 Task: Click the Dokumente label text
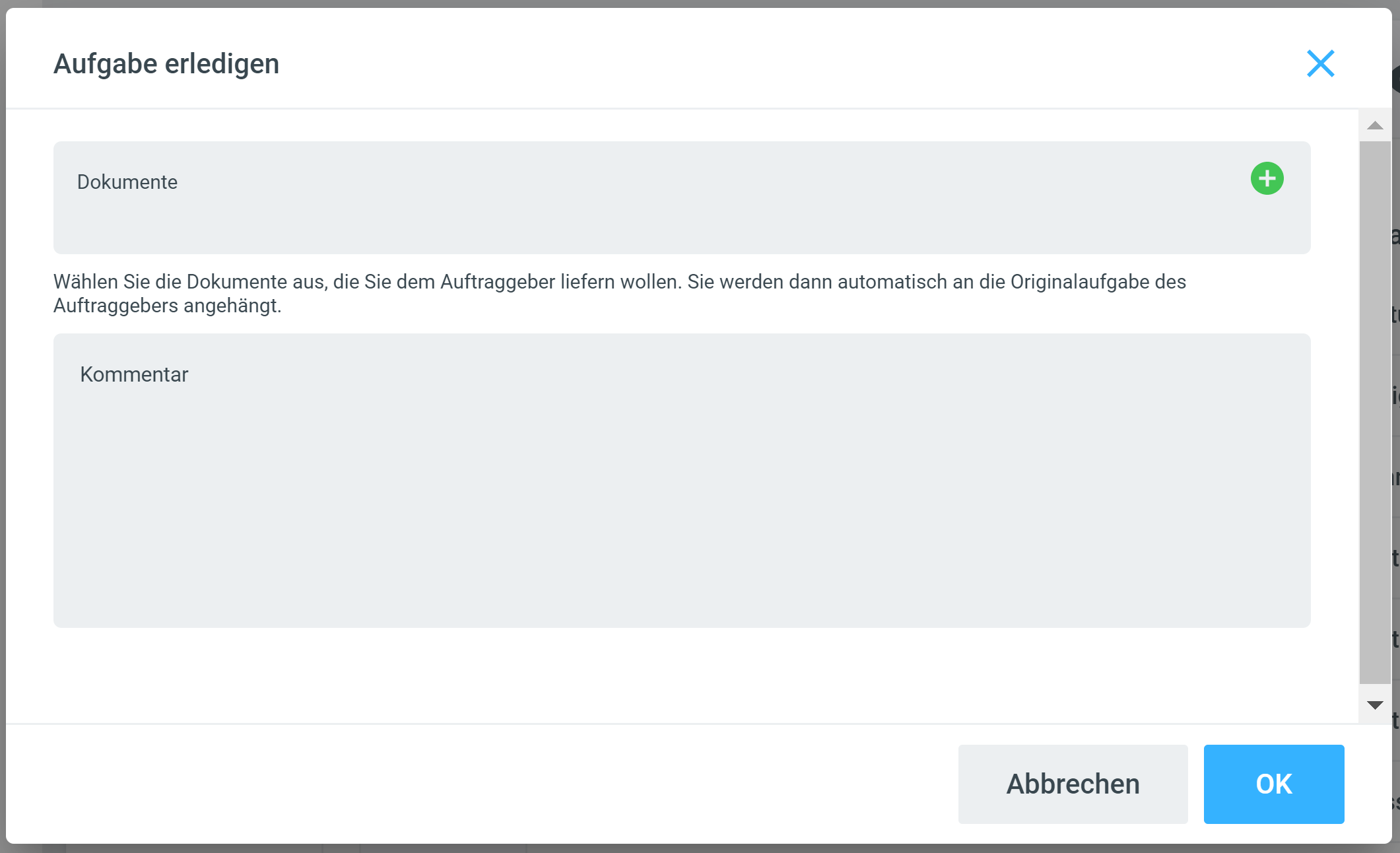[127, 182]
